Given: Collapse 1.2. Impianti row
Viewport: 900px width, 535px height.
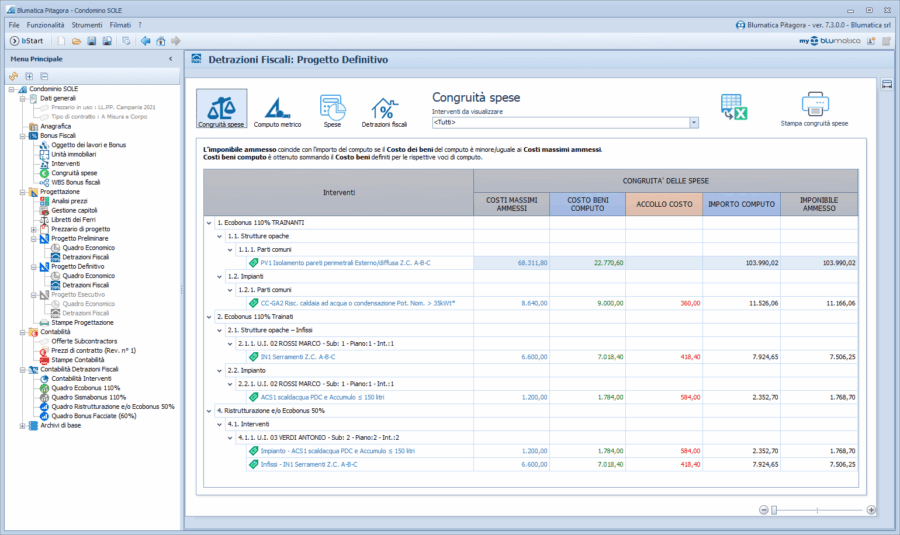Looking at the screenshot, I should coord(219,277).
